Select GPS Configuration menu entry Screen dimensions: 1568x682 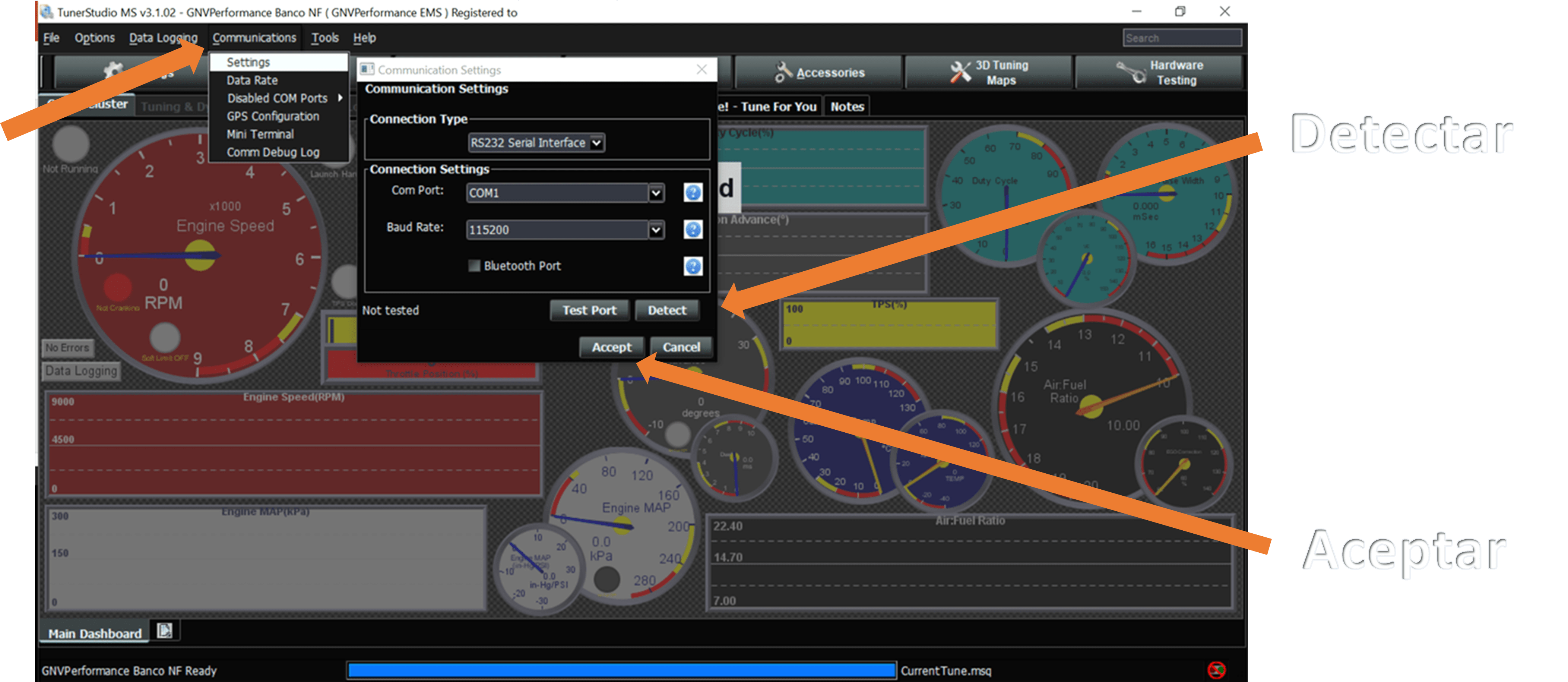tap(279, 116)
